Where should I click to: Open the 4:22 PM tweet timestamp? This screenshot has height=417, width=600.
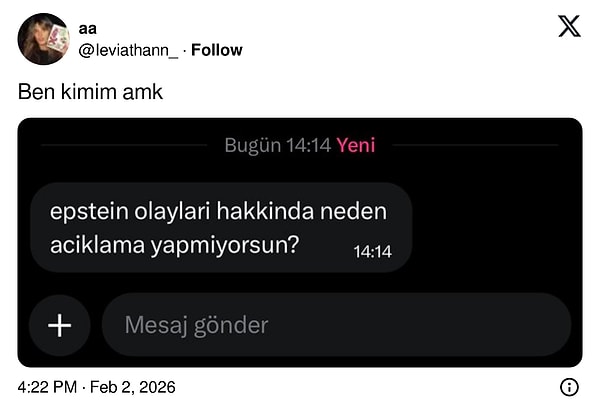pyautogui.click(x=47, y=387)
